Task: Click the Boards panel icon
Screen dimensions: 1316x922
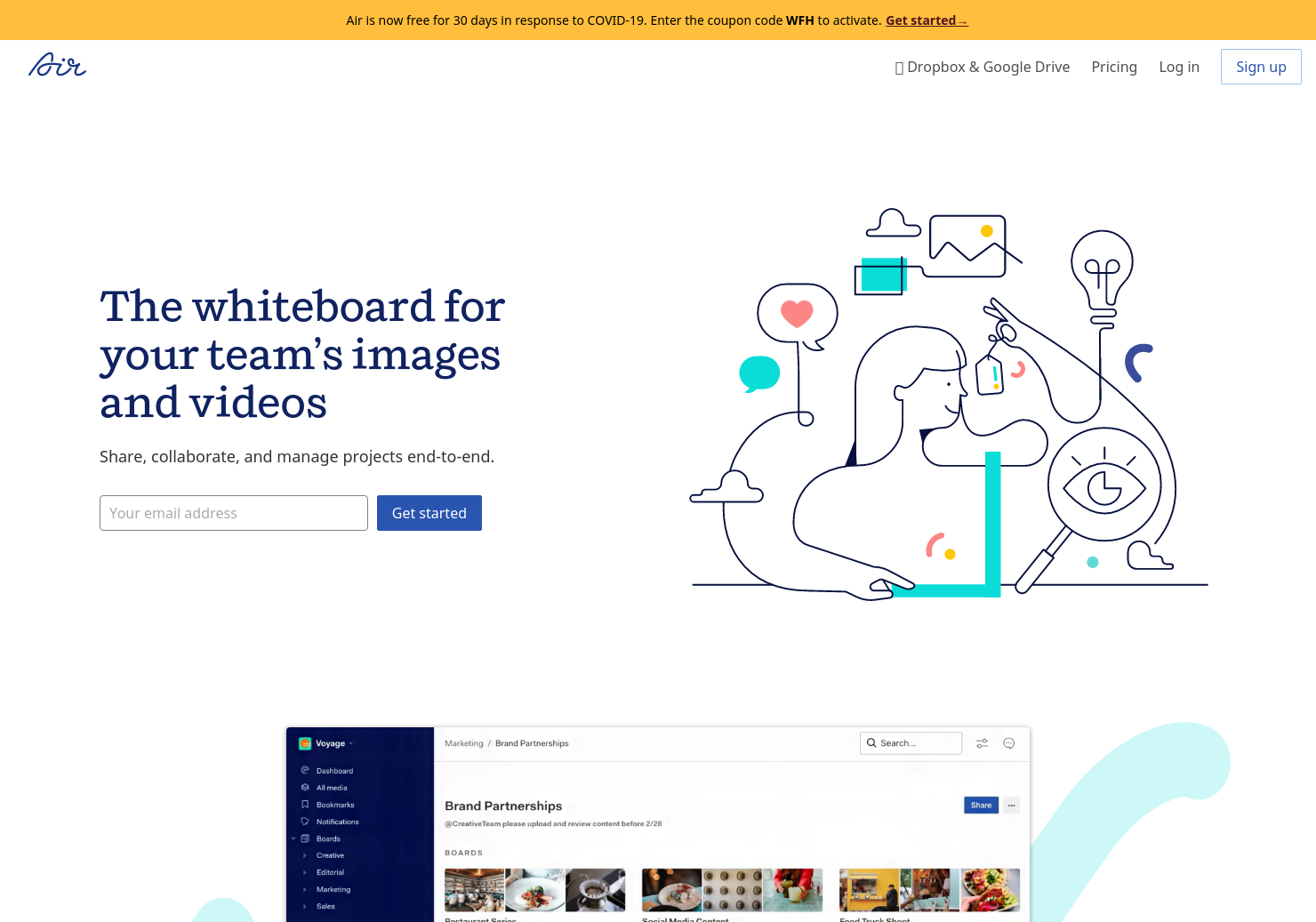Action: tap(305, 838)
